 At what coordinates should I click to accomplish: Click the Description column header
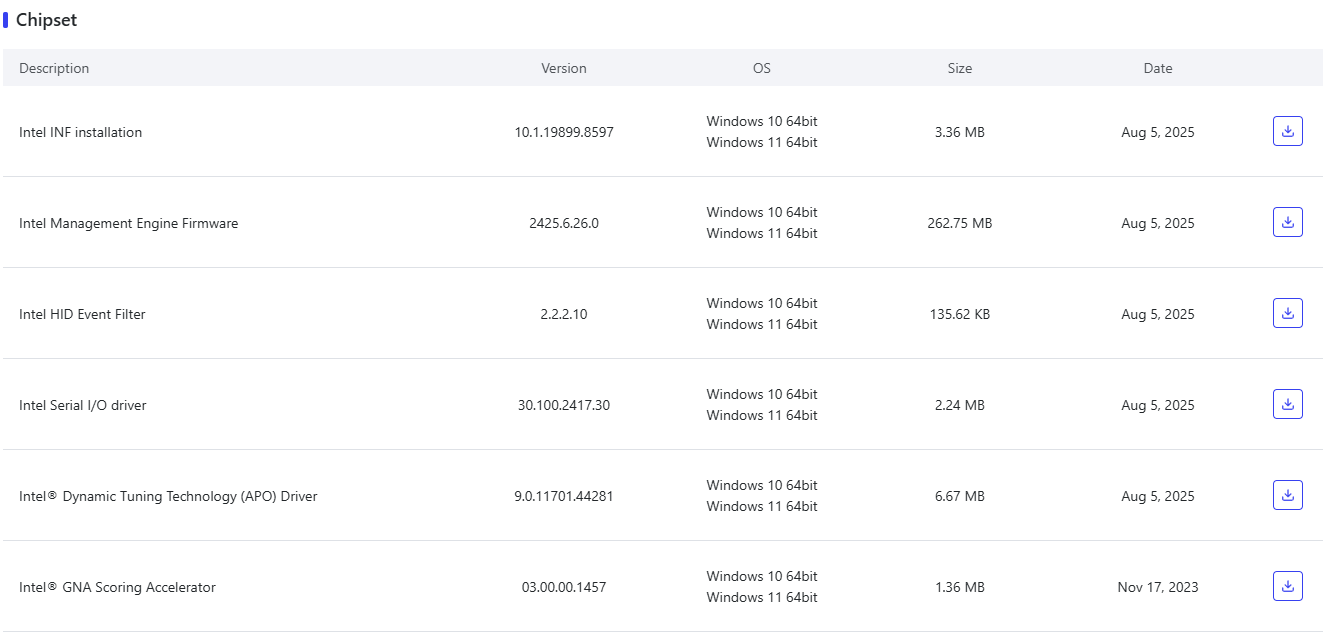[x=54, y=68]
